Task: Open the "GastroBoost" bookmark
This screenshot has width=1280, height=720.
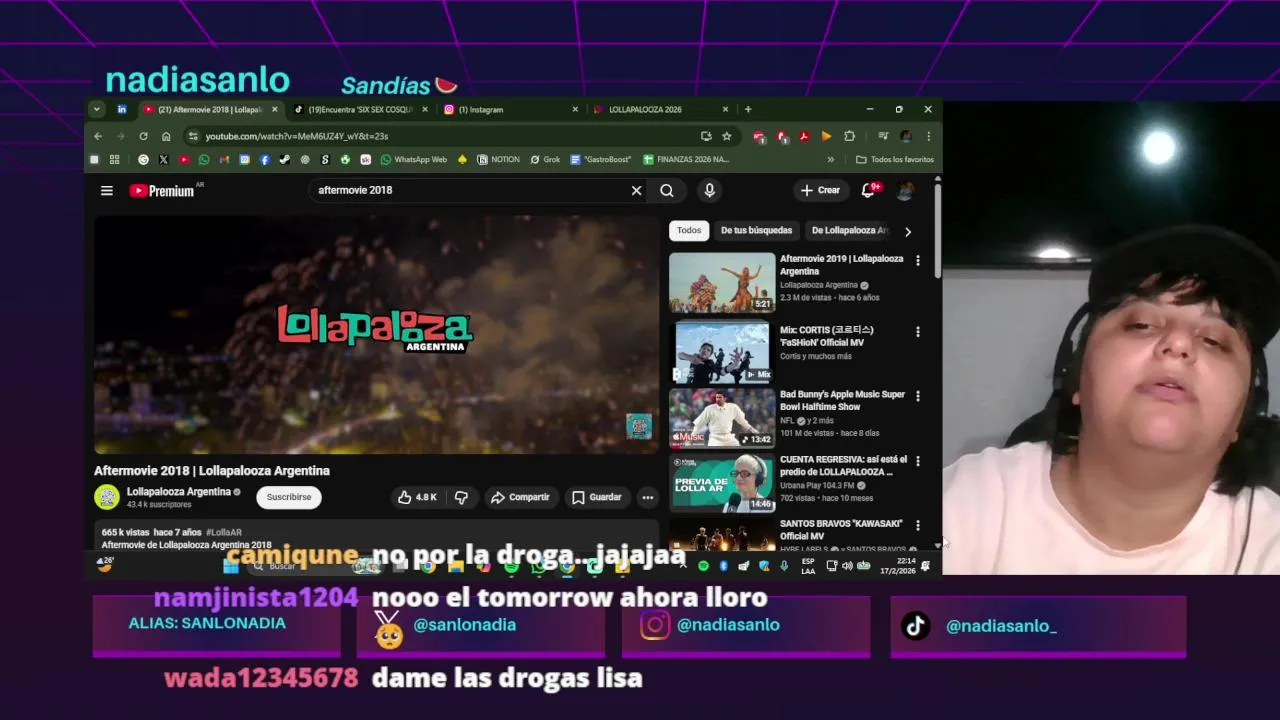Action: tap(601, 160)
